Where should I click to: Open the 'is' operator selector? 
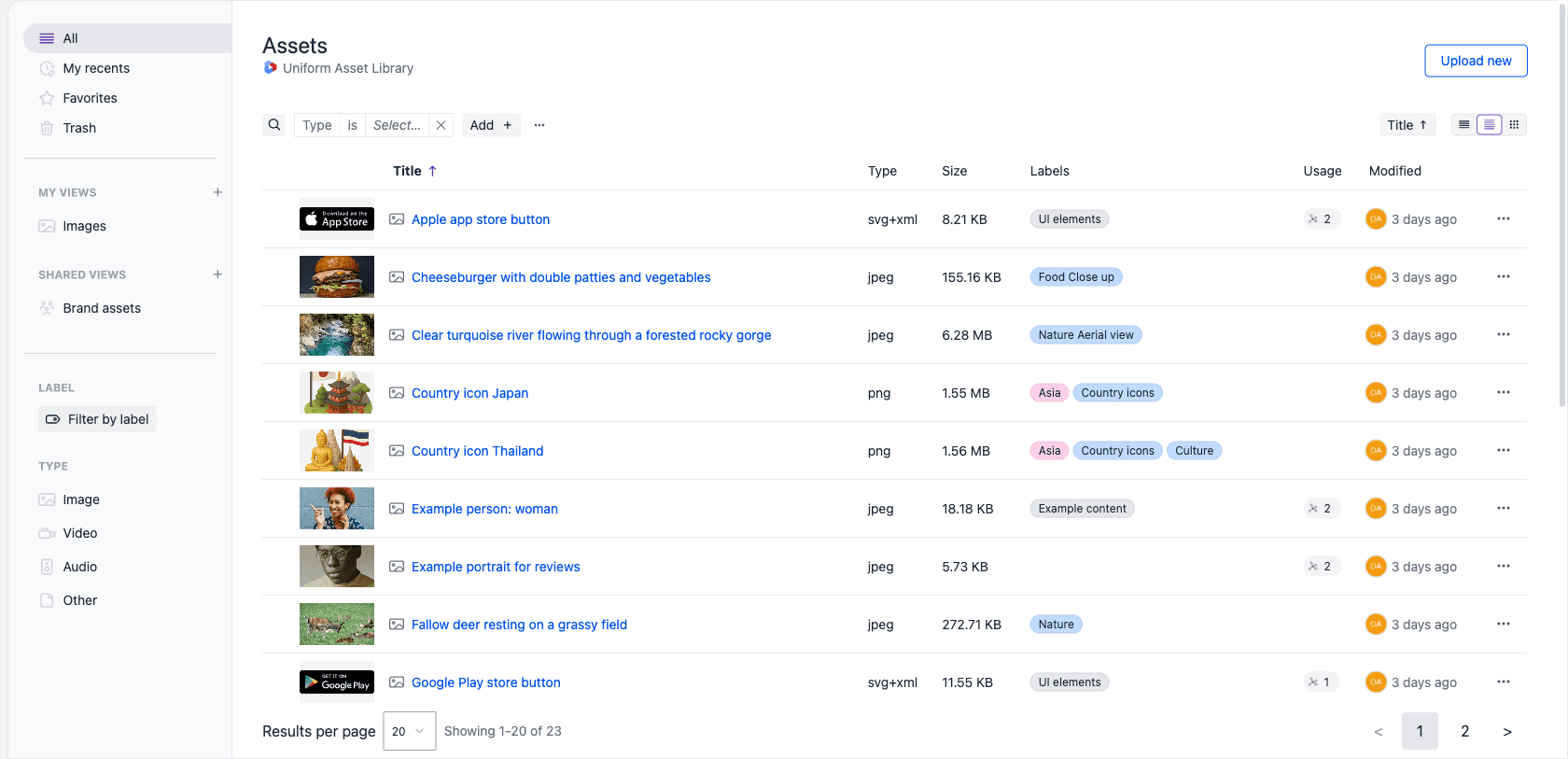pos(352,125)
